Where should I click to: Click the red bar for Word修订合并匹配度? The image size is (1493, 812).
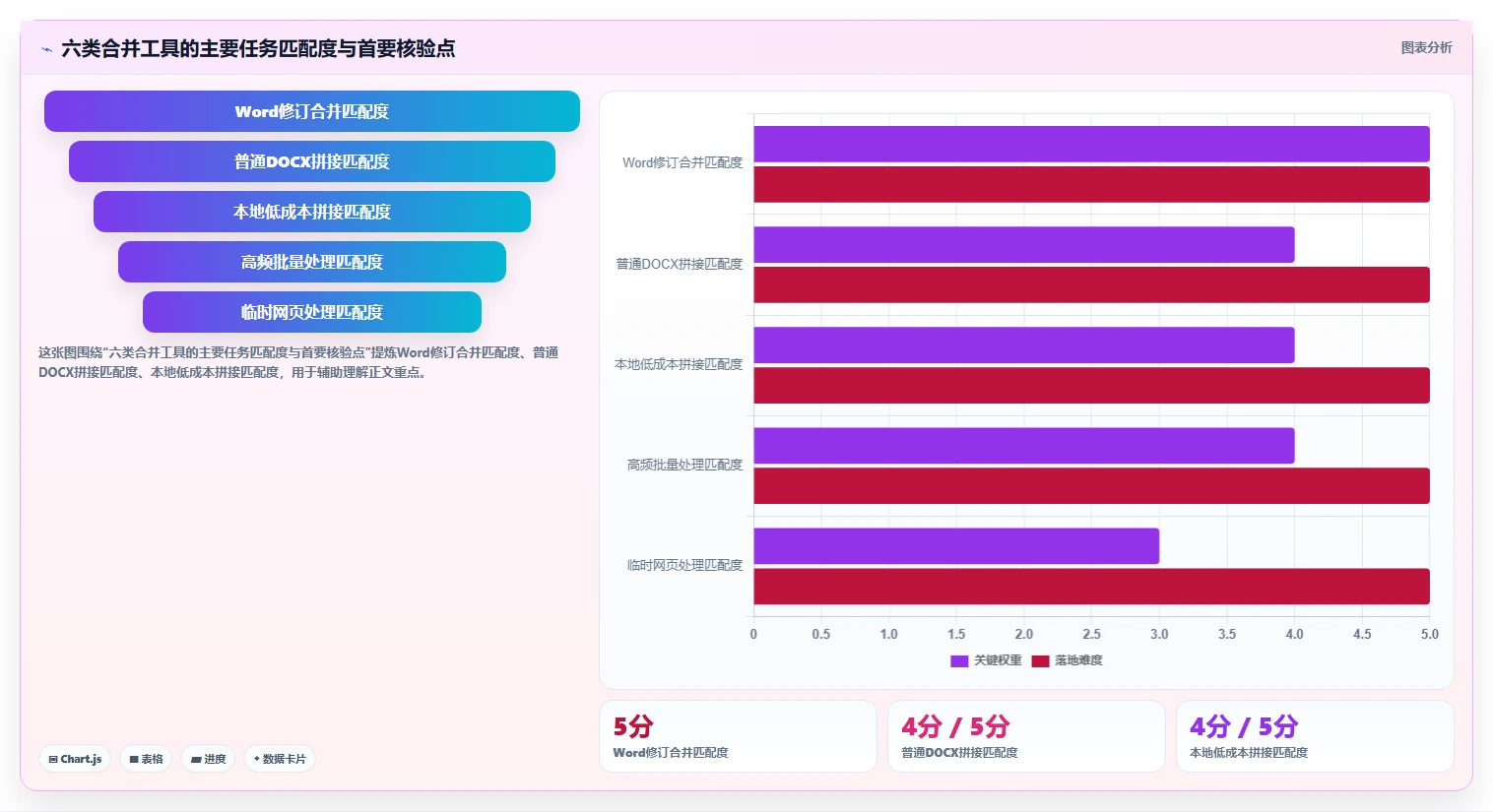point(1091,184)
